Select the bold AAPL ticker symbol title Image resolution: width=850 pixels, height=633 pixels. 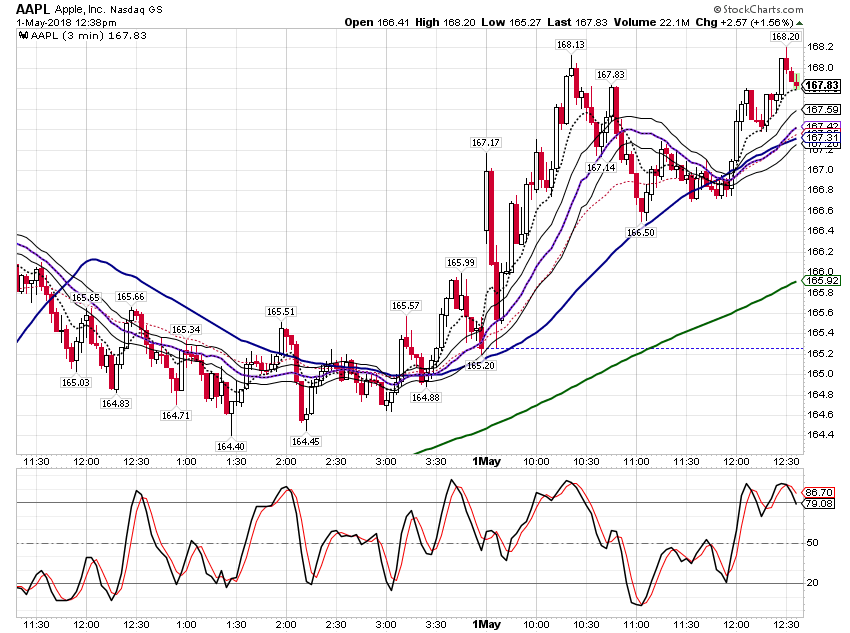tap(33, 9)
